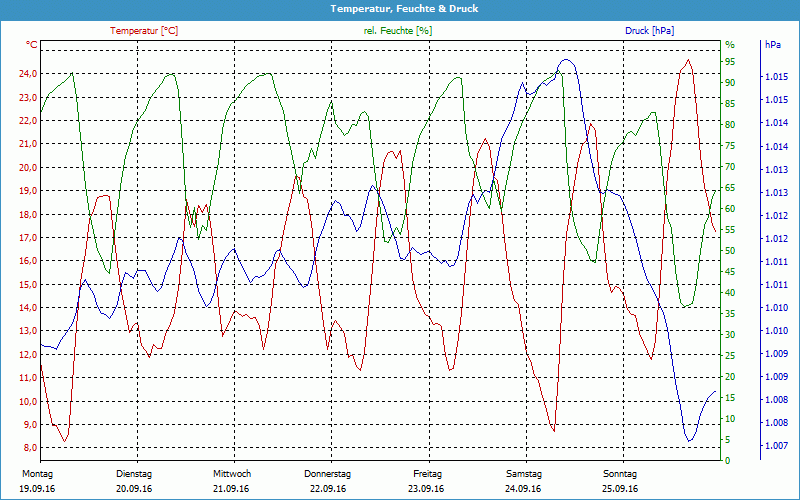Click the "70" humidity axis value
The height and width of the screenshot is (500, 800).
[x=730, y=167]
